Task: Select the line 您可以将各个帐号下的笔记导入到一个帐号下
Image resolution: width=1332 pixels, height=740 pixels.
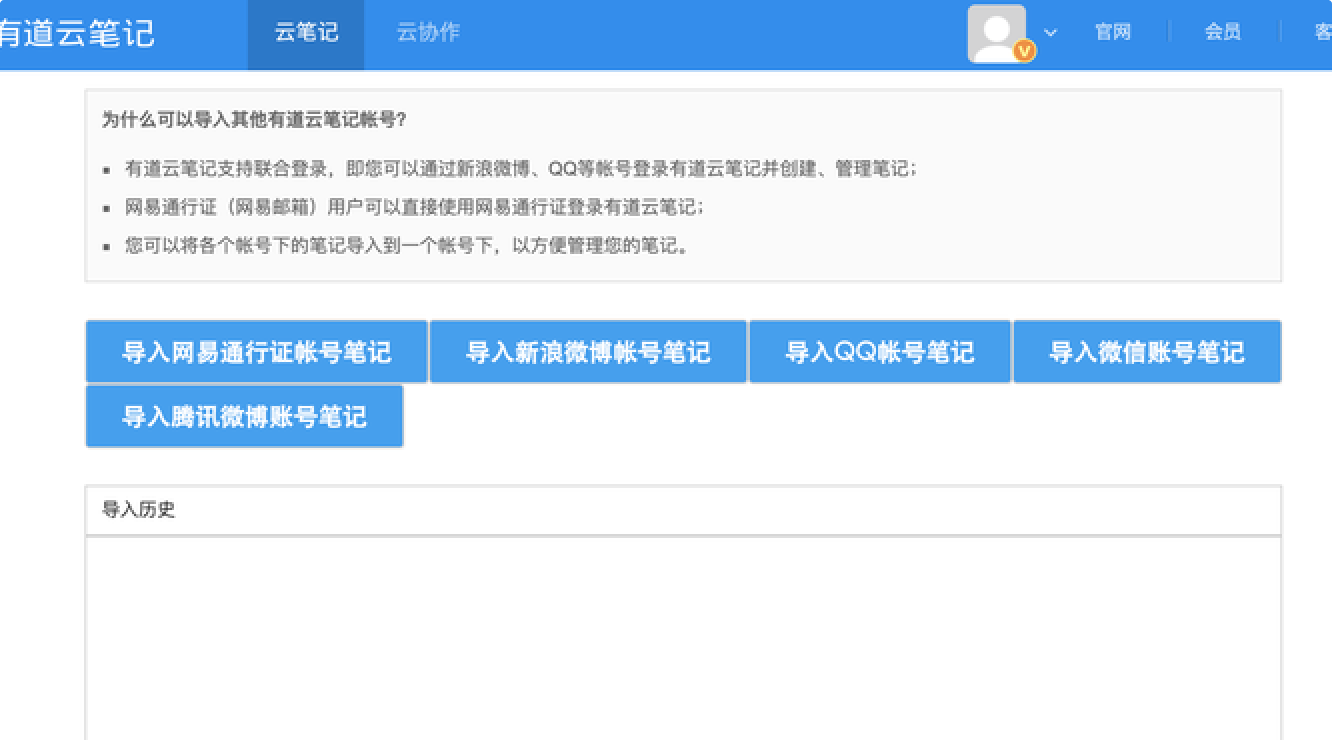Action: pos(407,246)
